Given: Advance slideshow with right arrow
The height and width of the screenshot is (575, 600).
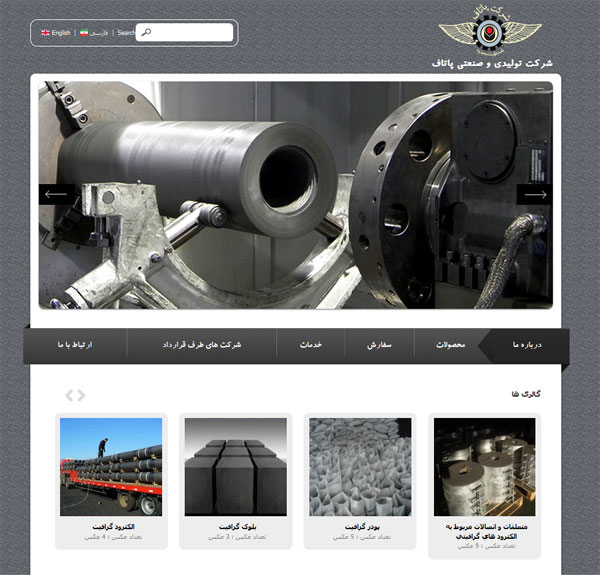Looking at the screenshot, I should click(x=535, y=194).
